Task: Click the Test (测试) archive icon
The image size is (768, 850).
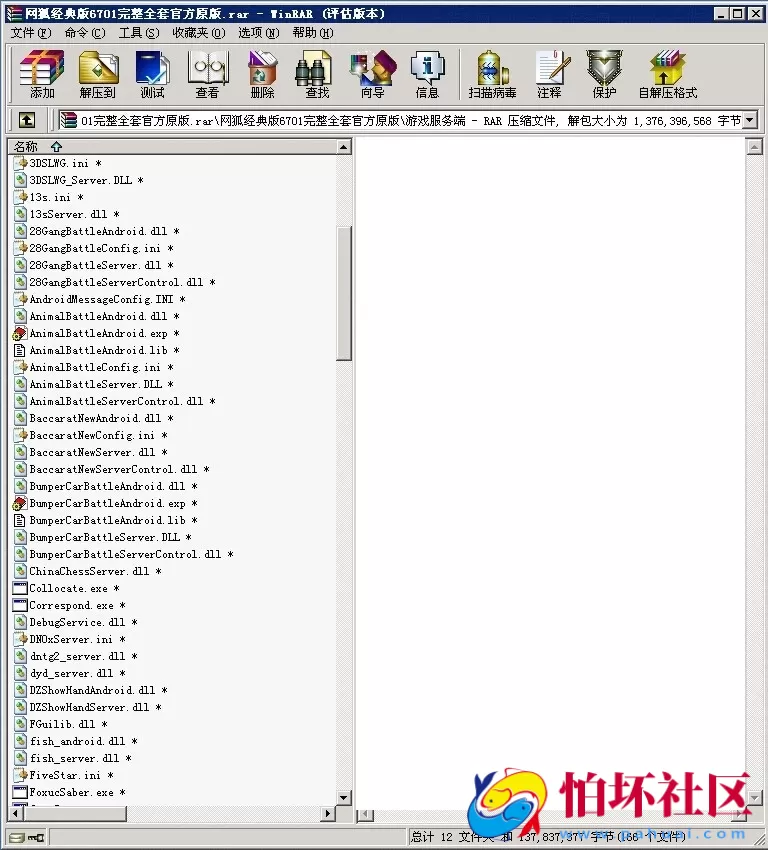Action: (153, 74)
